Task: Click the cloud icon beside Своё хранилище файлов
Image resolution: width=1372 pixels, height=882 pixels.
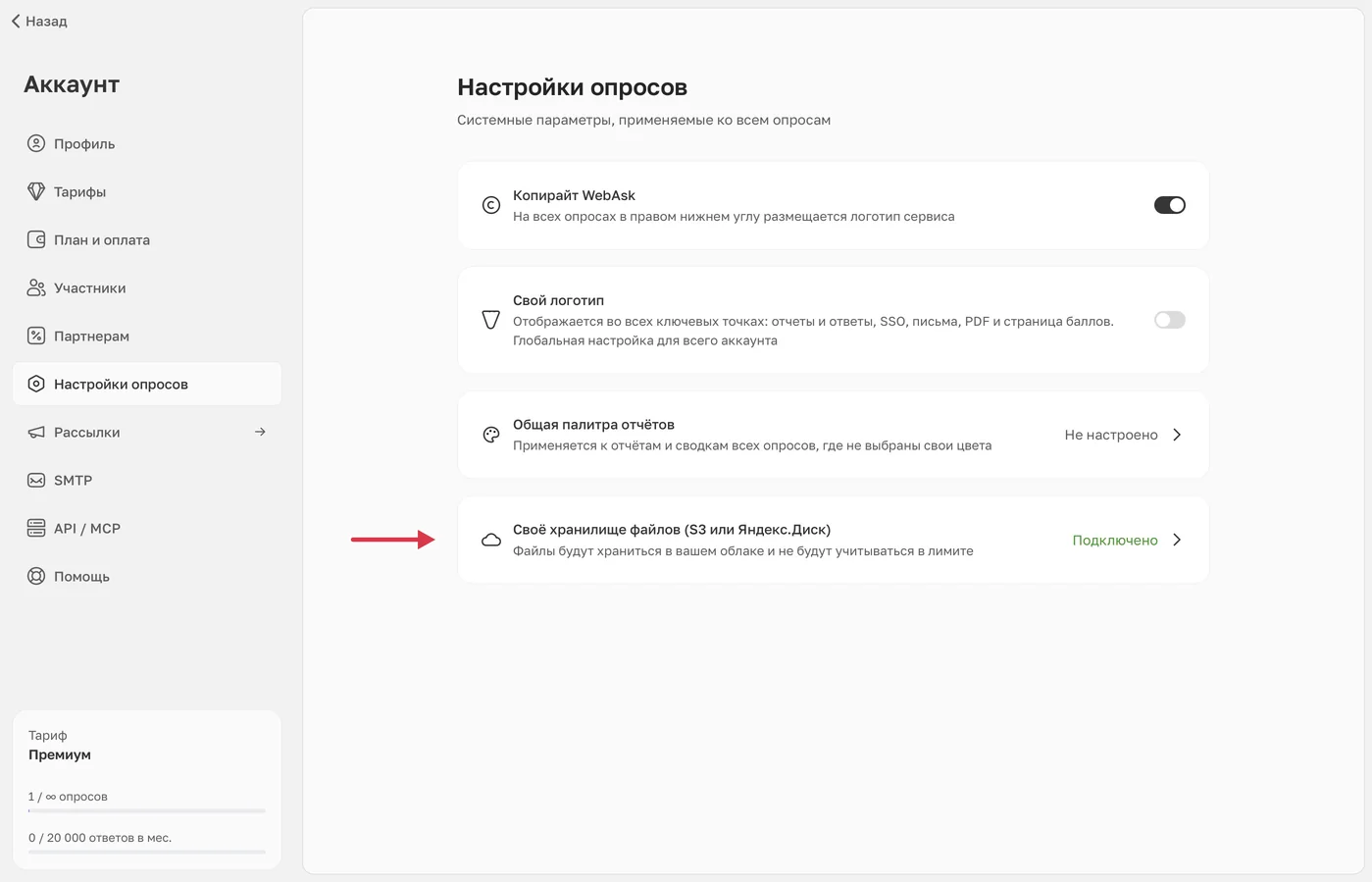Action: click(x=491, y=540)
